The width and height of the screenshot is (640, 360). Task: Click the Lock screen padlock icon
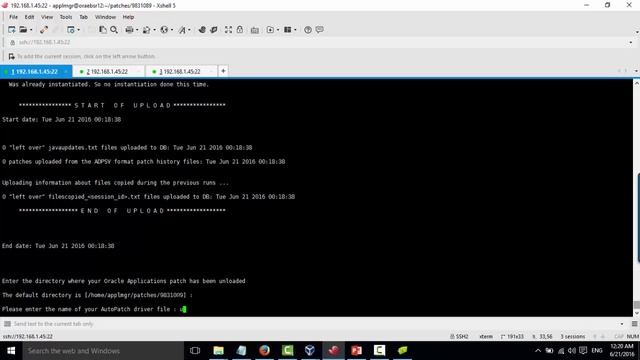tap(240, 30)
